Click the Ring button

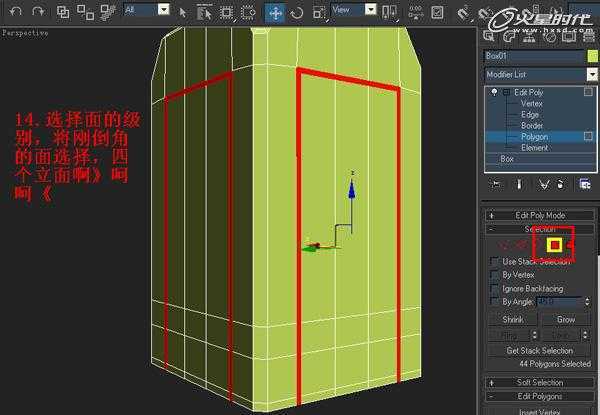(x=509, y=335)
